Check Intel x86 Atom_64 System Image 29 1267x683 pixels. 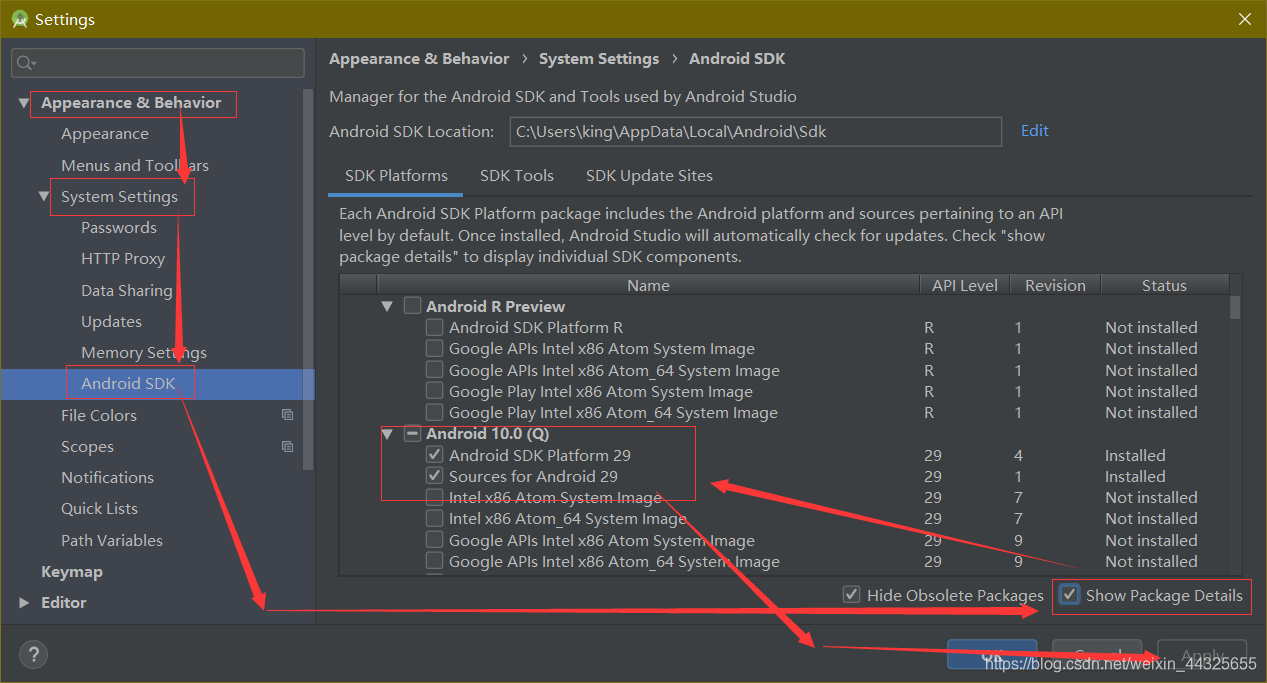[x=434, y=518]
